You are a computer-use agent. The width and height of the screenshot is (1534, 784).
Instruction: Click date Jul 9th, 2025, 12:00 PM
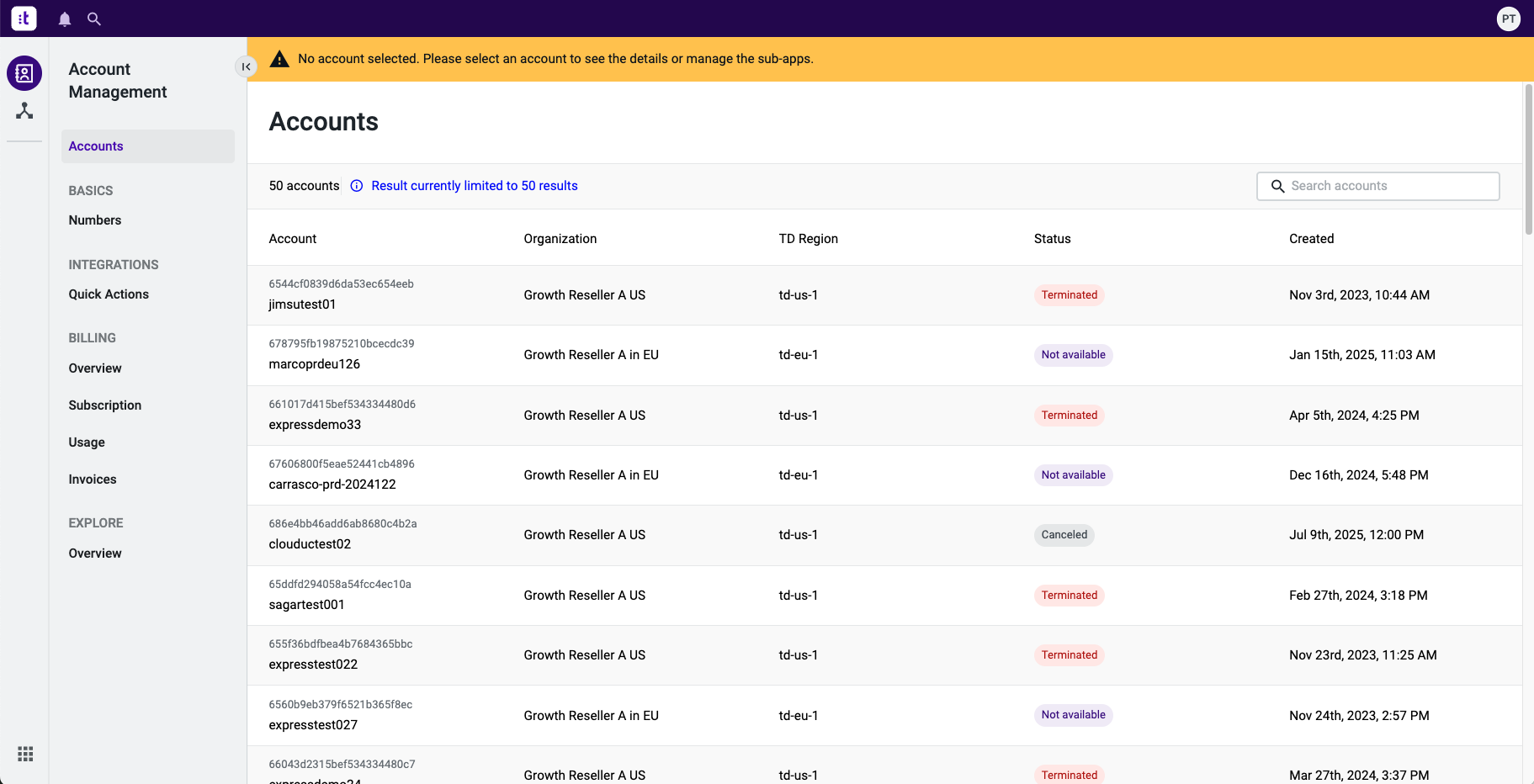1356,535
